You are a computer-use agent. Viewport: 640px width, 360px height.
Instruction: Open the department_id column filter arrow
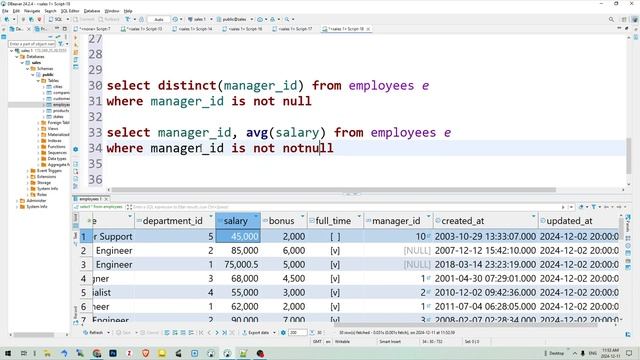point(211,217)
